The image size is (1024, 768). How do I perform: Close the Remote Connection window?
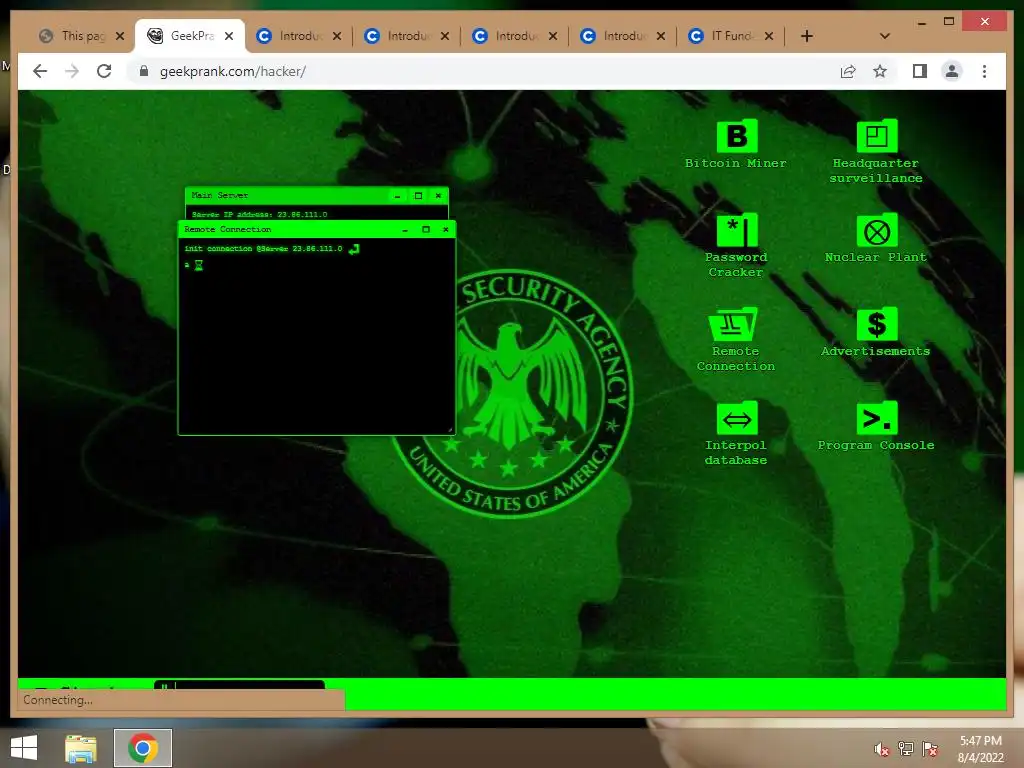[x=445, y=229]
